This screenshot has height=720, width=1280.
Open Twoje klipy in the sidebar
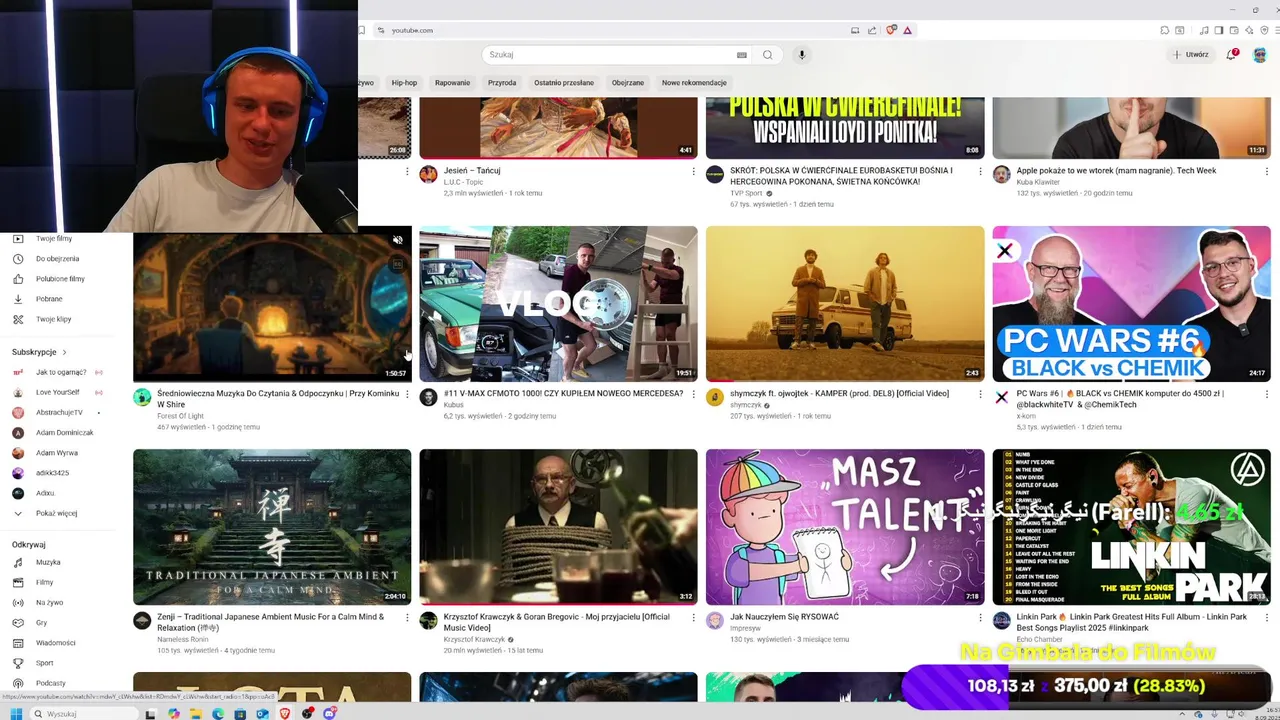tap(53, 319)
